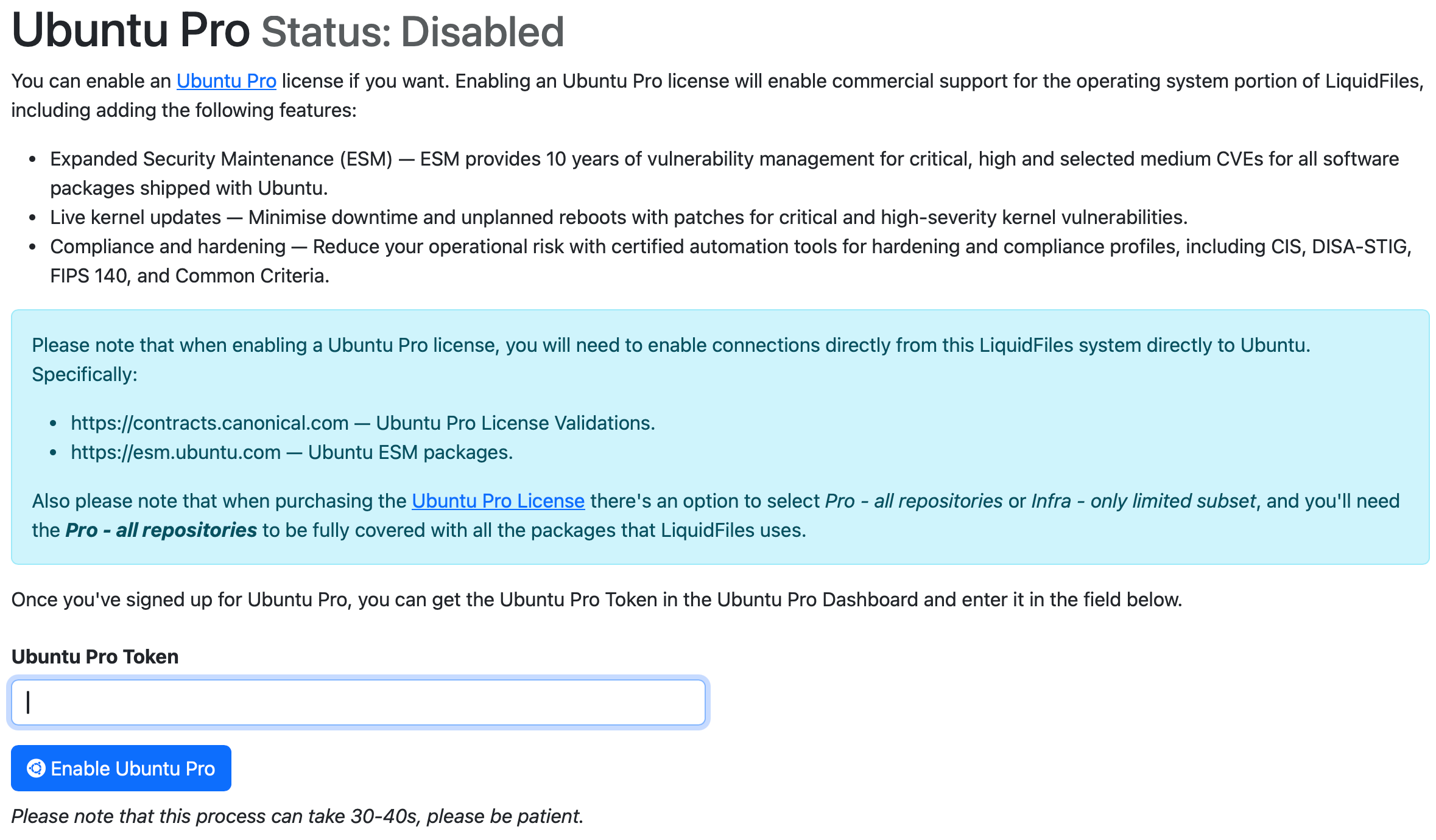Click the Expanded Security Maintenance (ESM) bullet
The image size is (1436, 840).
coord(221,159)
